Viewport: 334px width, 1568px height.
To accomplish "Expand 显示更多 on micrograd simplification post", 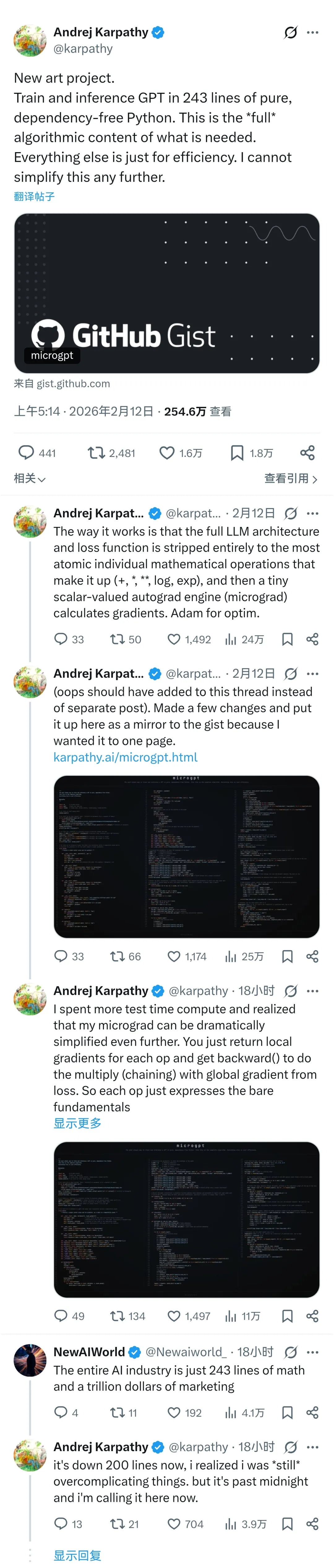I will coord(77,1123).
